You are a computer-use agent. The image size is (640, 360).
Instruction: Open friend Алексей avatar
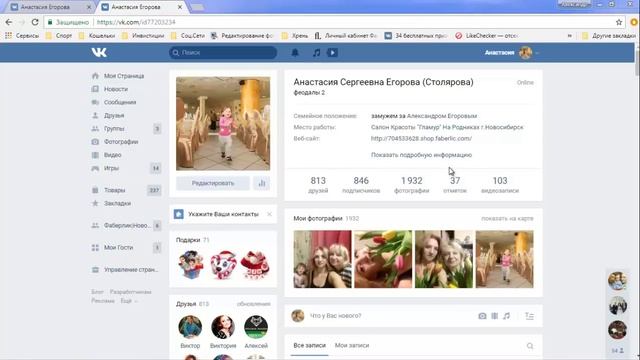(x=256, y=327)
